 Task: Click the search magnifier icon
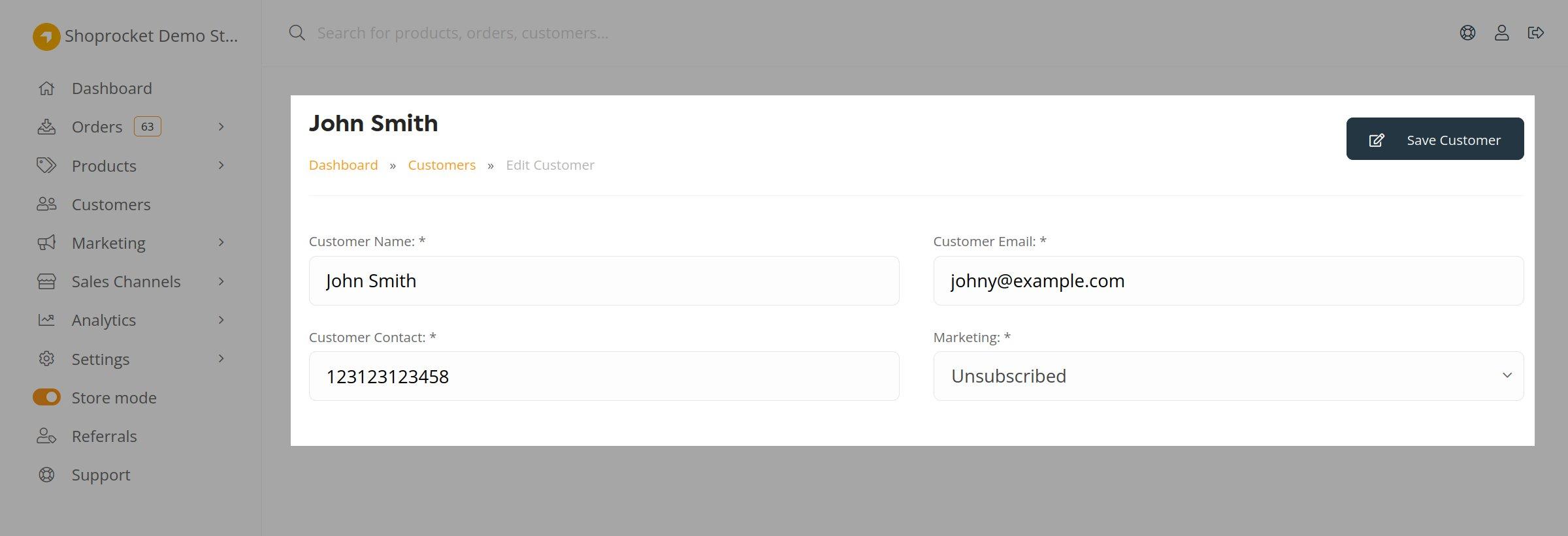(297, 32)
